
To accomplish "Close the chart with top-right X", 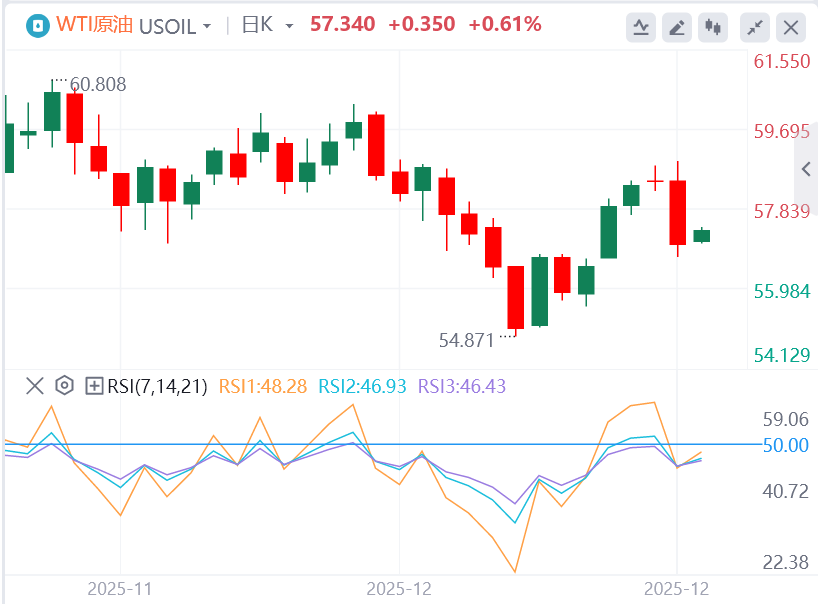I will (791, 27).
